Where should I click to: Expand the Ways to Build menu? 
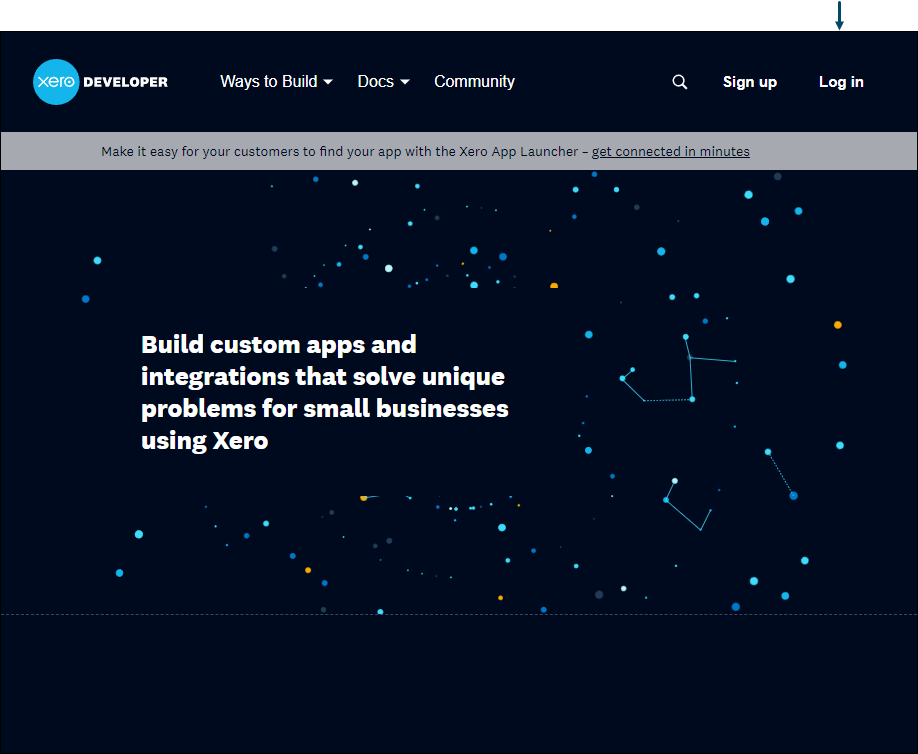tap(276, 81)
